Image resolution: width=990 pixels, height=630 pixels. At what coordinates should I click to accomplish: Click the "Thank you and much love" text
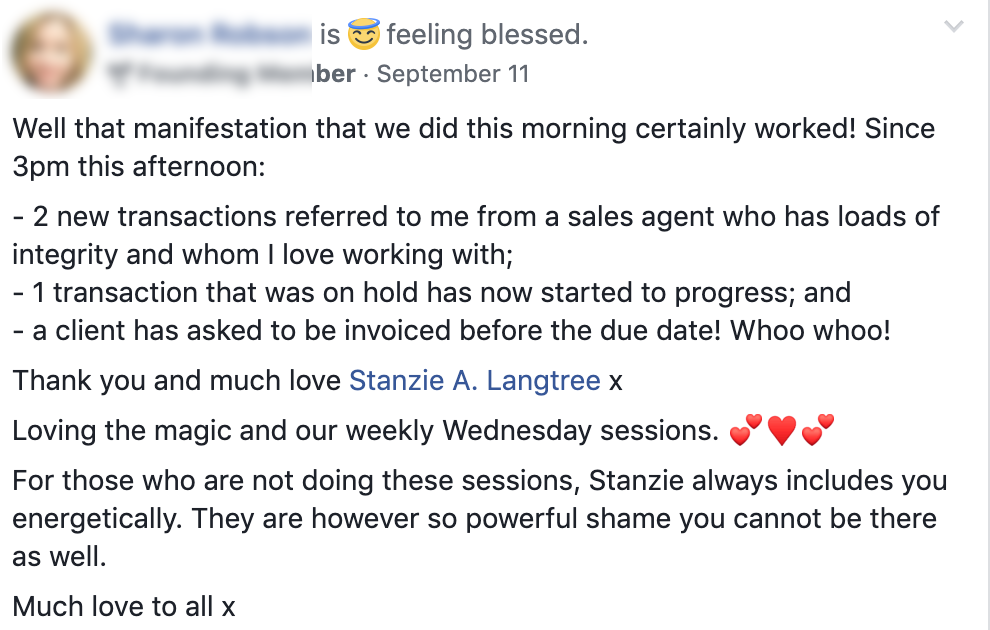[178, 380]
